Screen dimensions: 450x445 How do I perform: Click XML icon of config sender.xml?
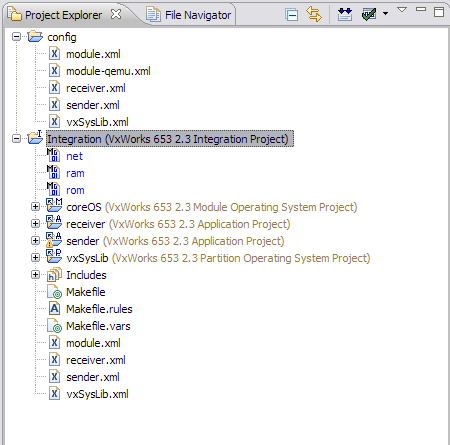click(x=54, y=105)
